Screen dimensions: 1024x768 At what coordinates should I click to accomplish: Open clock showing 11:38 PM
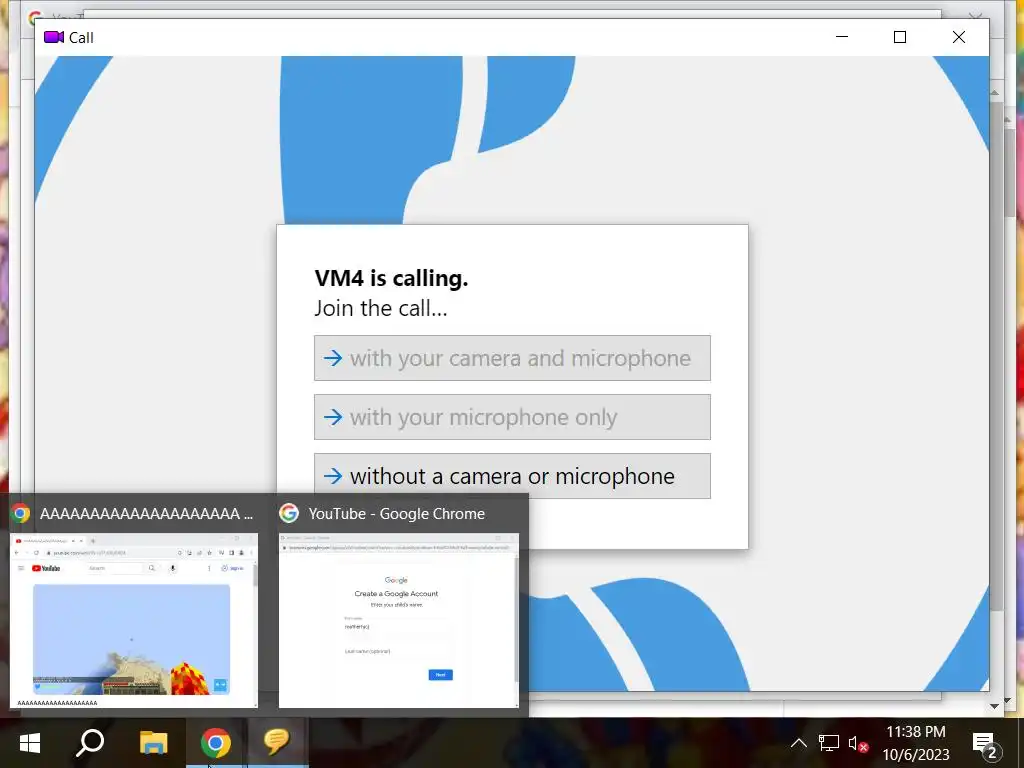click(x=916, y=743)
